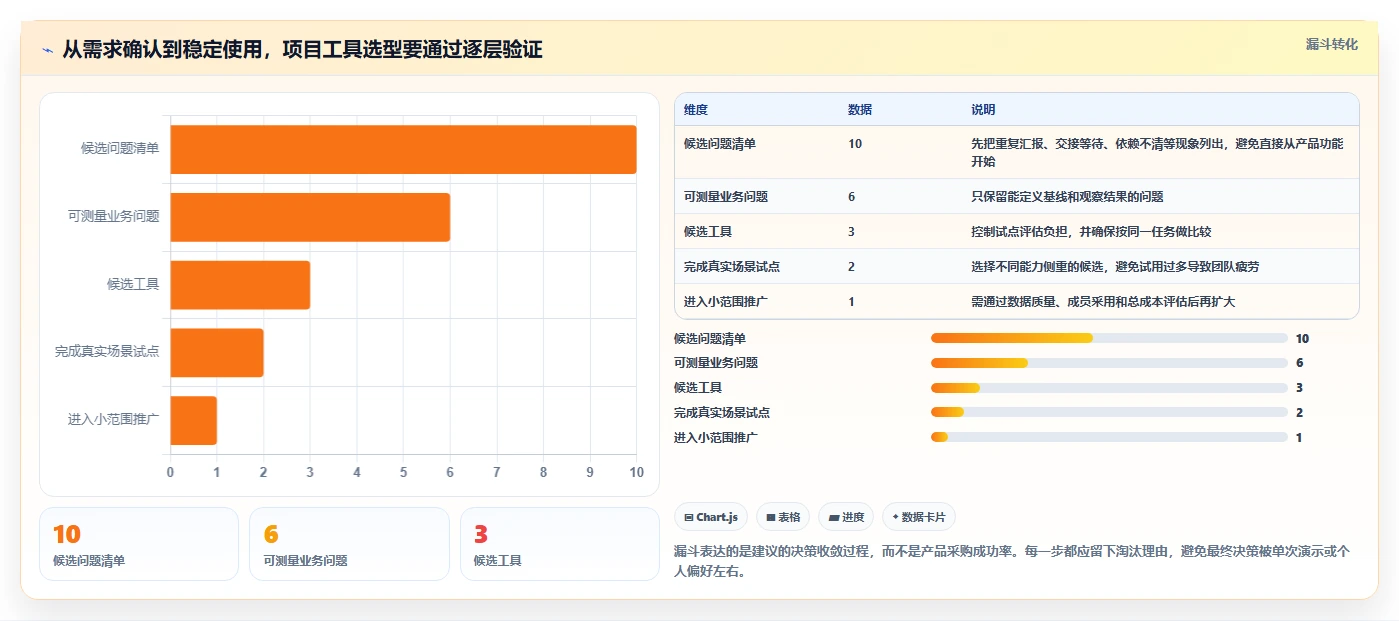Open the stat card showing 10 候选问题清单
Viewport: 1399px width, 621px height.
tap(139, 544)
